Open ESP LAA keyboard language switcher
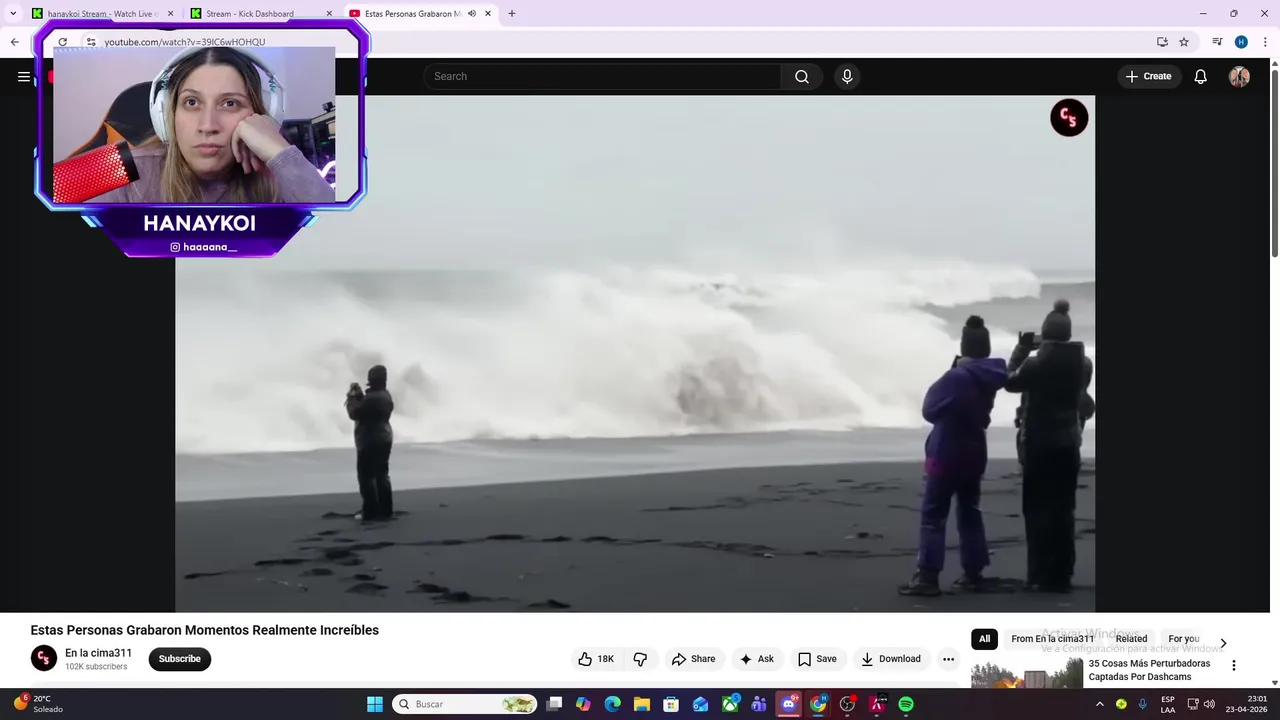The width and height of the screenshot is (1280, 720). 1168,704
